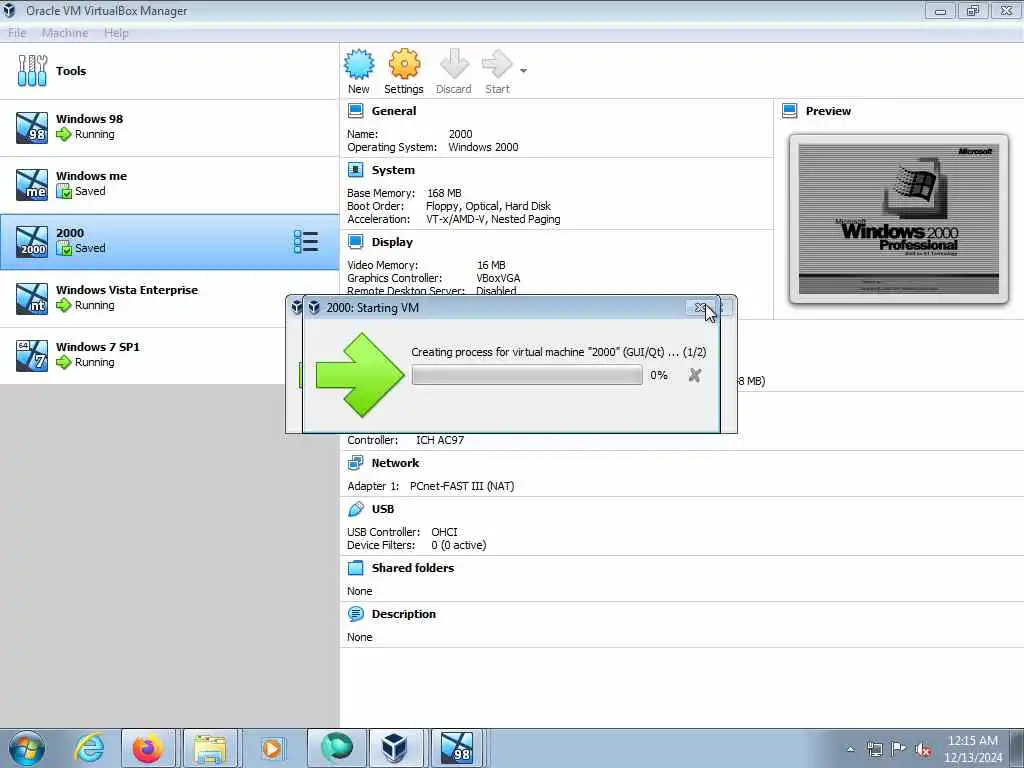
Task: Open the taskbar clock showing 12:15 AM
Action: (x=972, y=748)
